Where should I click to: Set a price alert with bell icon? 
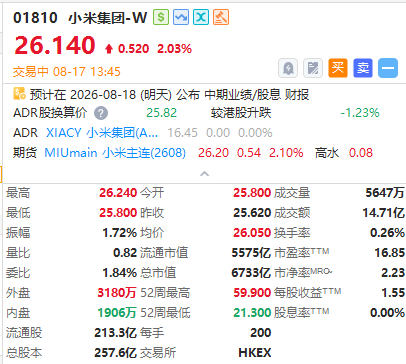click(x=288, y=68)
